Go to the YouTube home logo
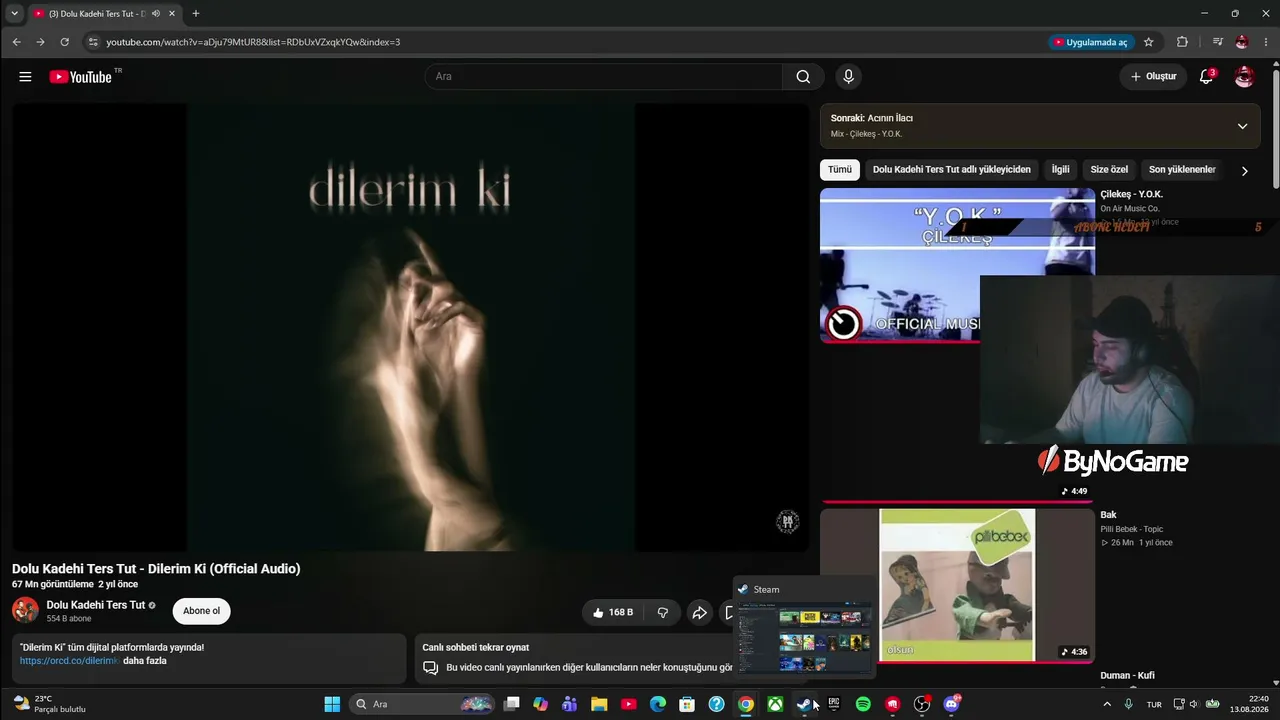 point(81,77)
